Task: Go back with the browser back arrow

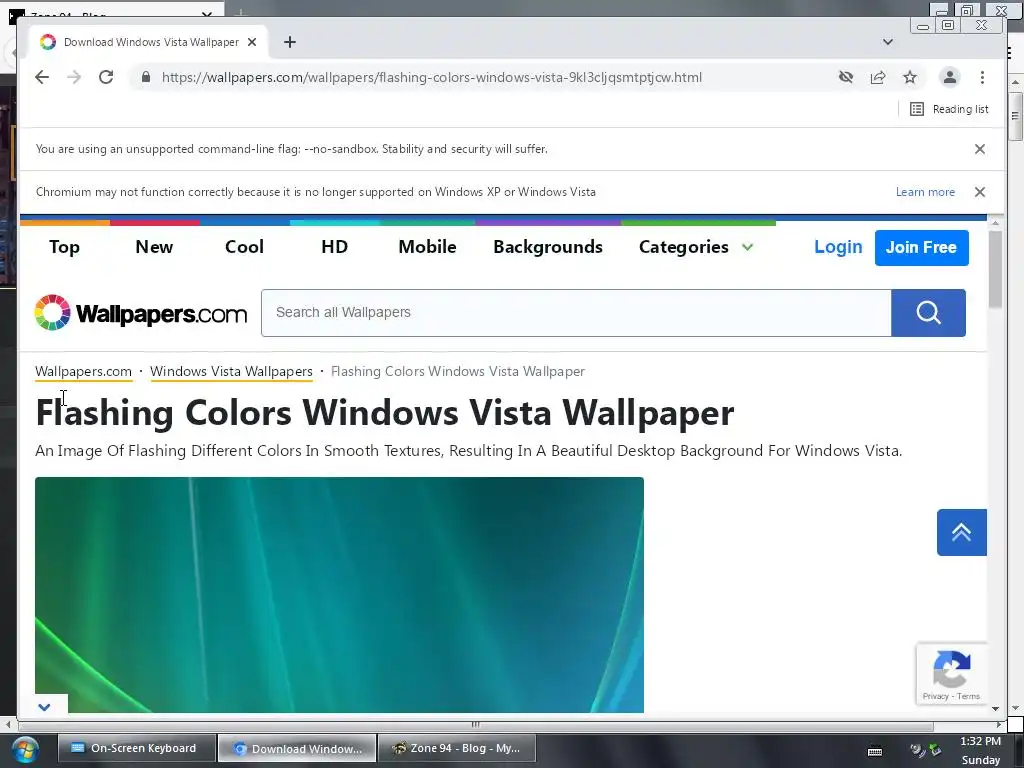Action: [x=42, y=77]
